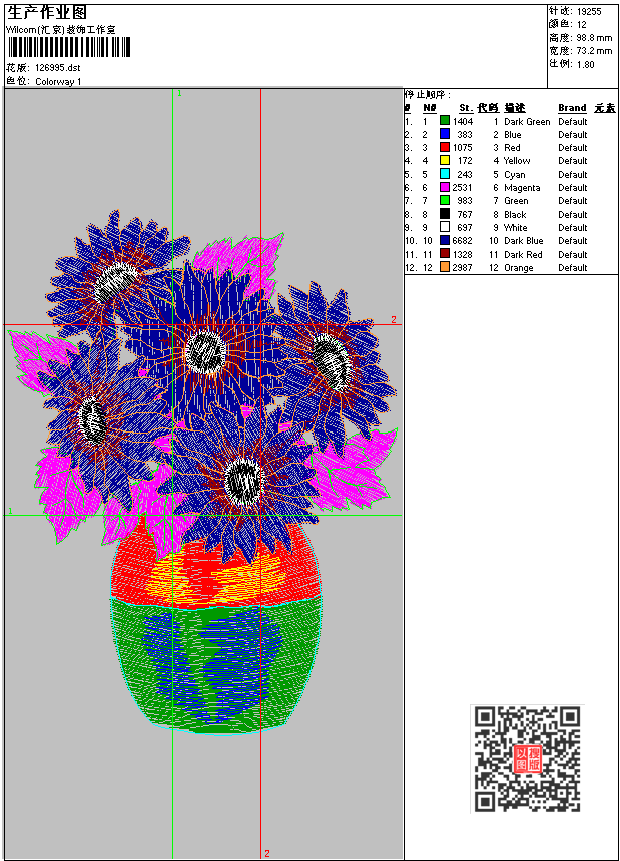Click the width value 73.2 mm
The image size is (620, 861).
(x=595, y=51)
